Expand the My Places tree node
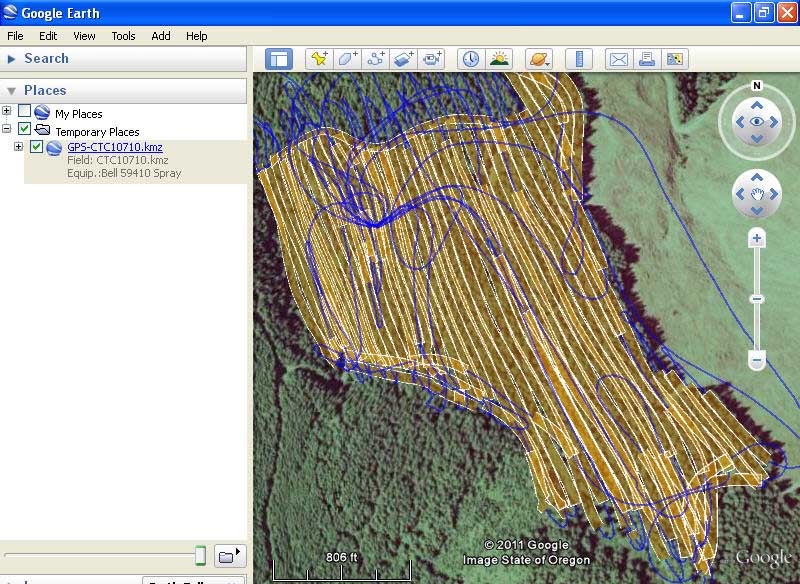This screenshot has width=800, height=584. pyautogui.click(x=7, y=112)
